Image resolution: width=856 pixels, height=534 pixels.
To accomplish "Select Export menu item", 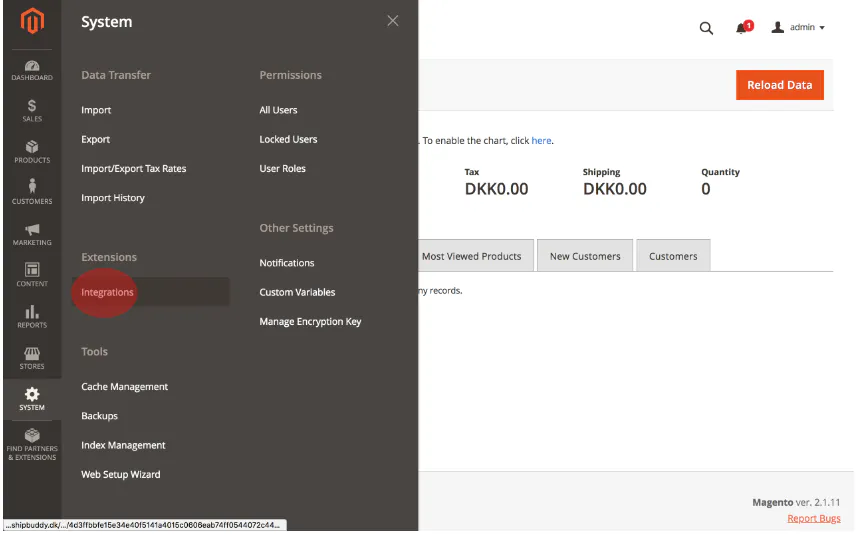I will pyautogui.click(x=96, y=139).
